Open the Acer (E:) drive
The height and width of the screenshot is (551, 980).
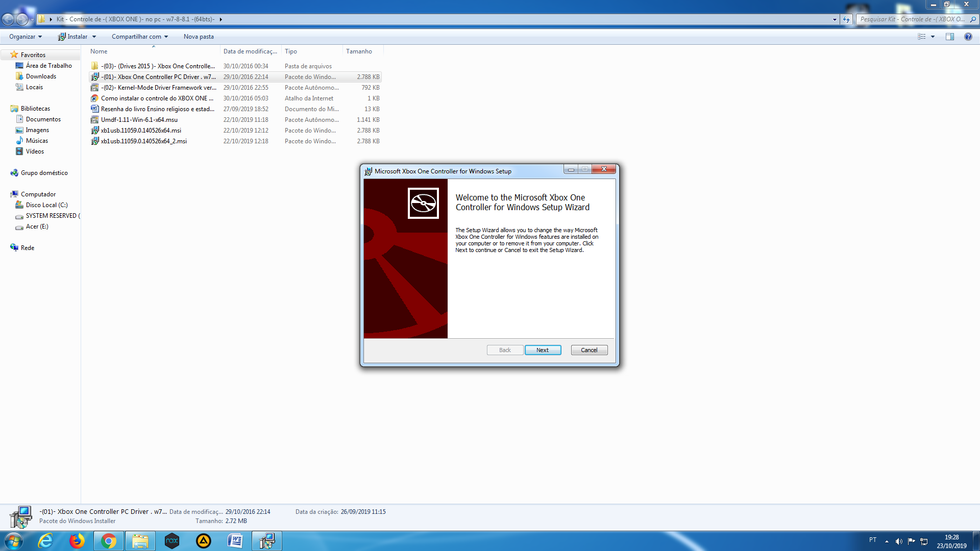click(36, 226)
